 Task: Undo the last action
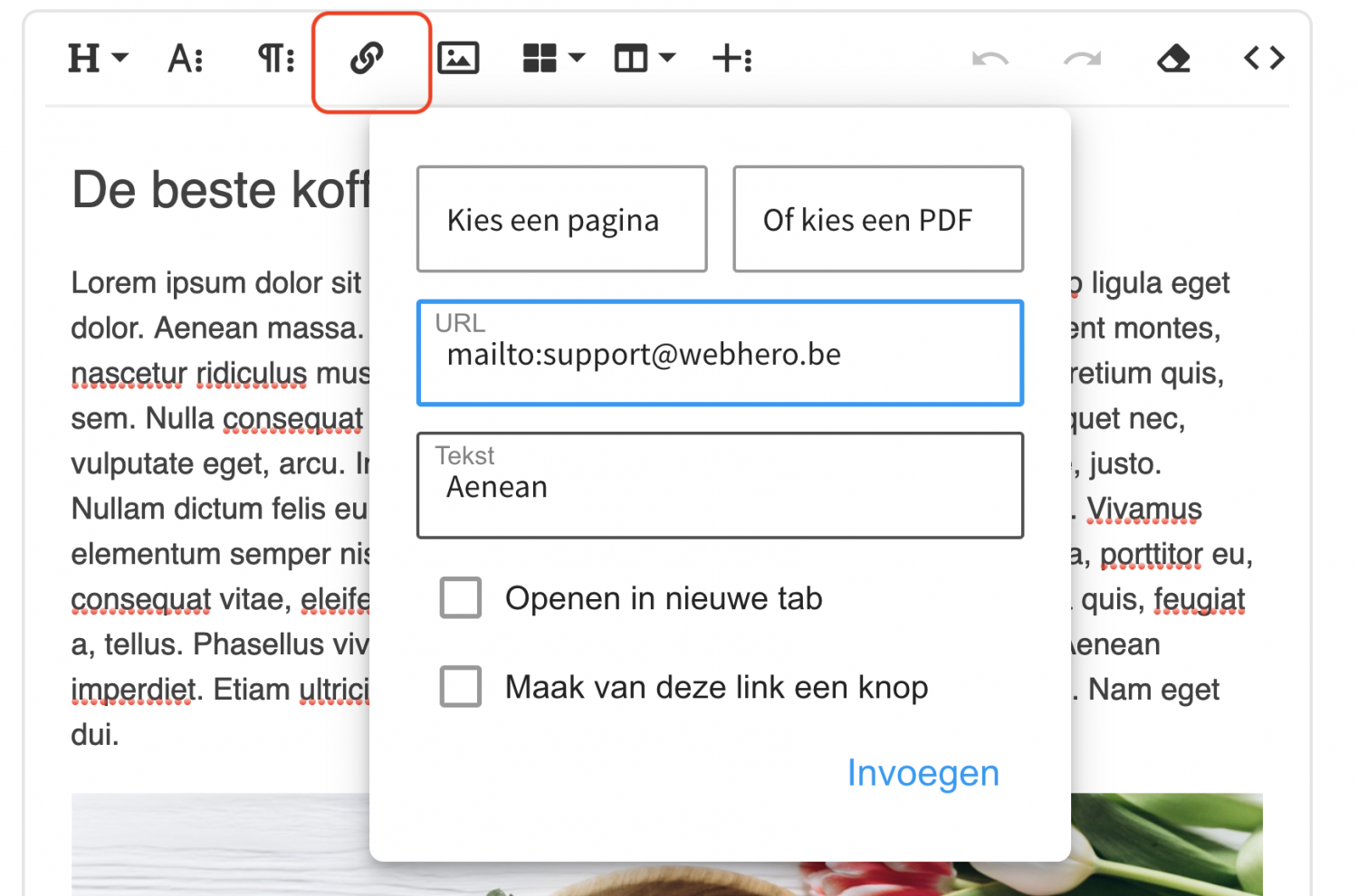(990, 59)
